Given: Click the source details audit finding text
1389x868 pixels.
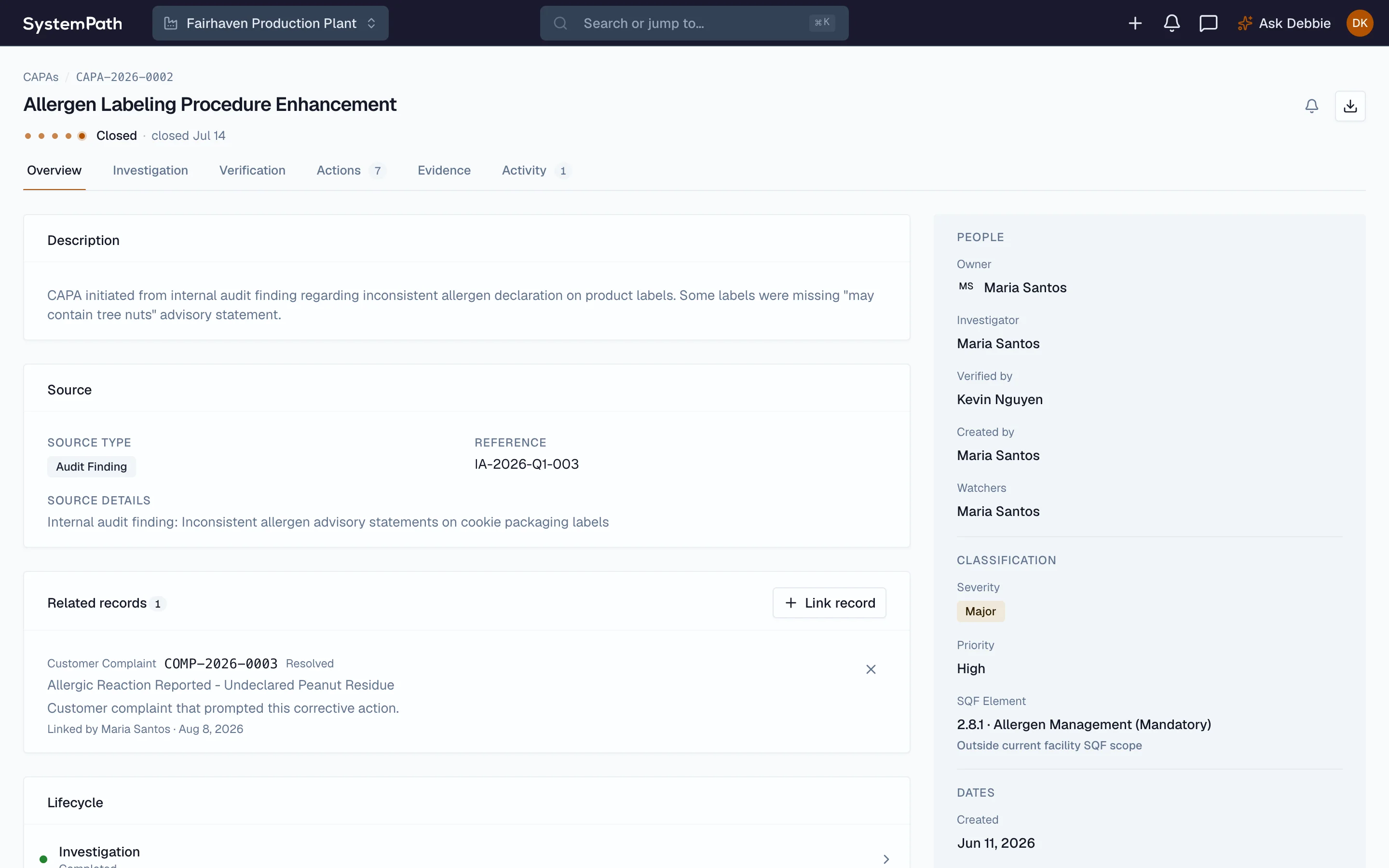Looking at the screenshot, I should click(x=328, y=522).
